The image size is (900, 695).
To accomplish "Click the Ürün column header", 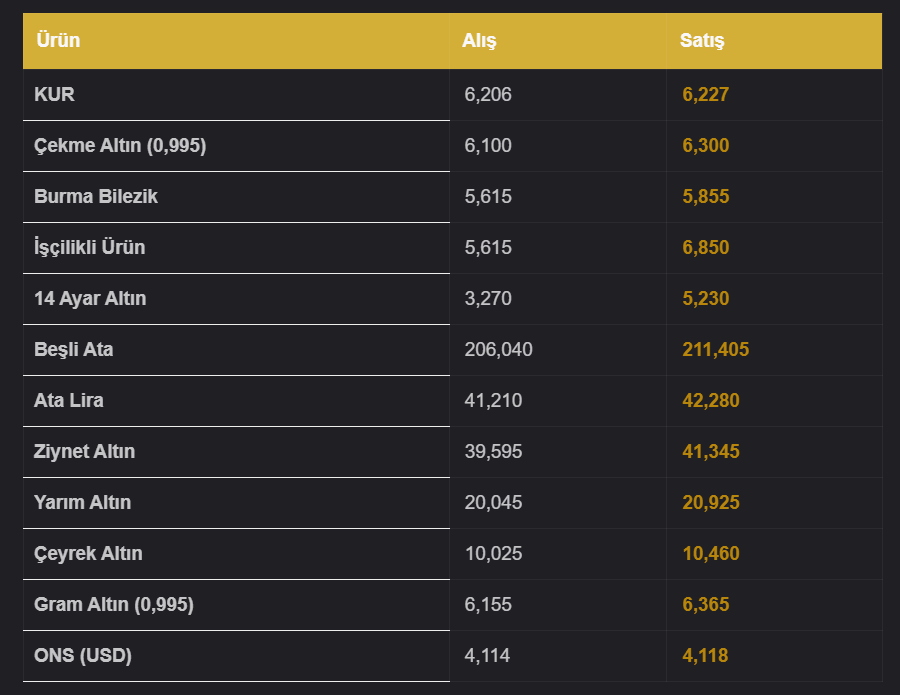I will (x=58, y=40).
